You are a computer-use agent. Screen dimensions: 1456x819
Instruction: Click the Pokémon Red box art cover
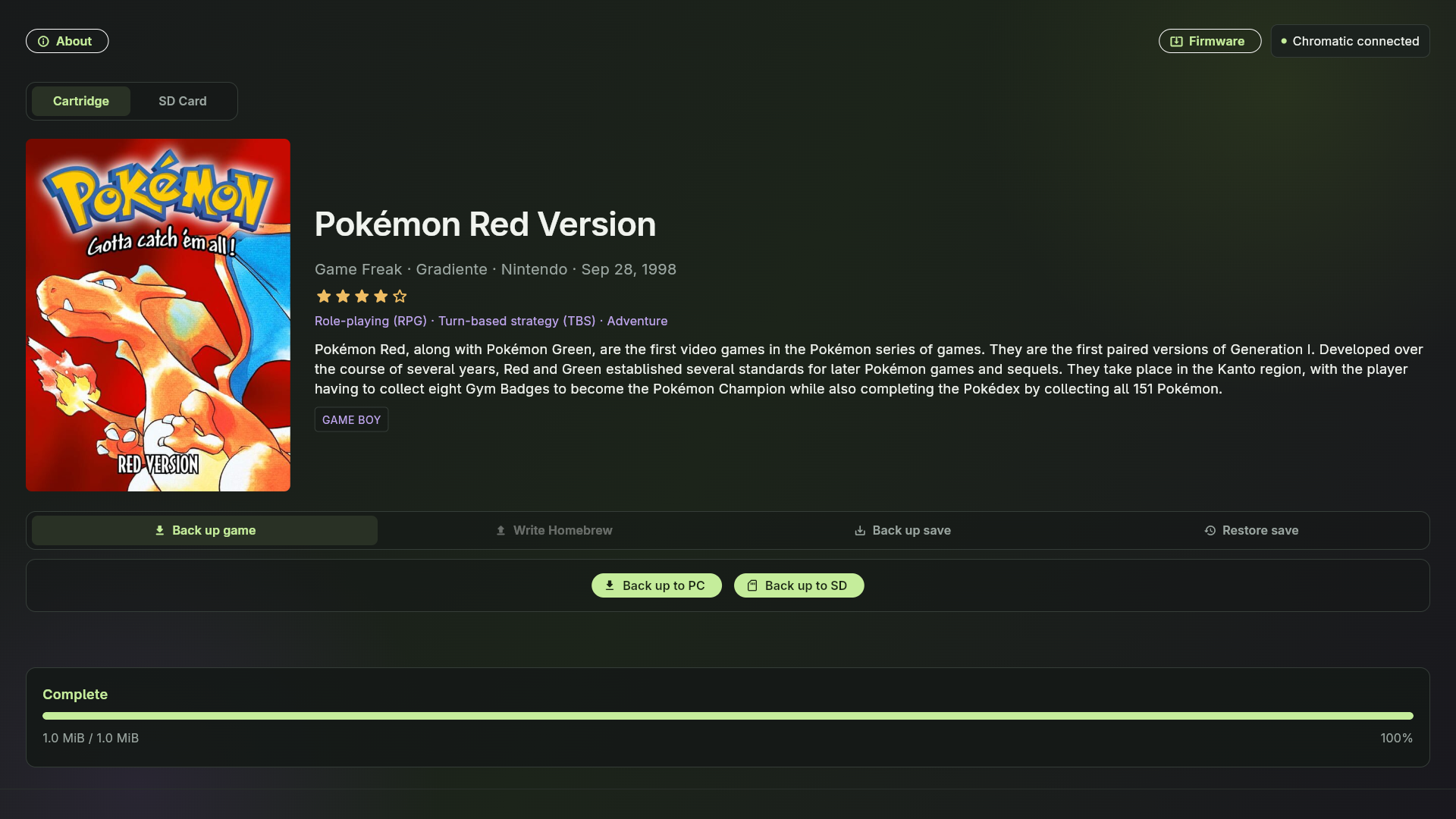tap(158, 315)
